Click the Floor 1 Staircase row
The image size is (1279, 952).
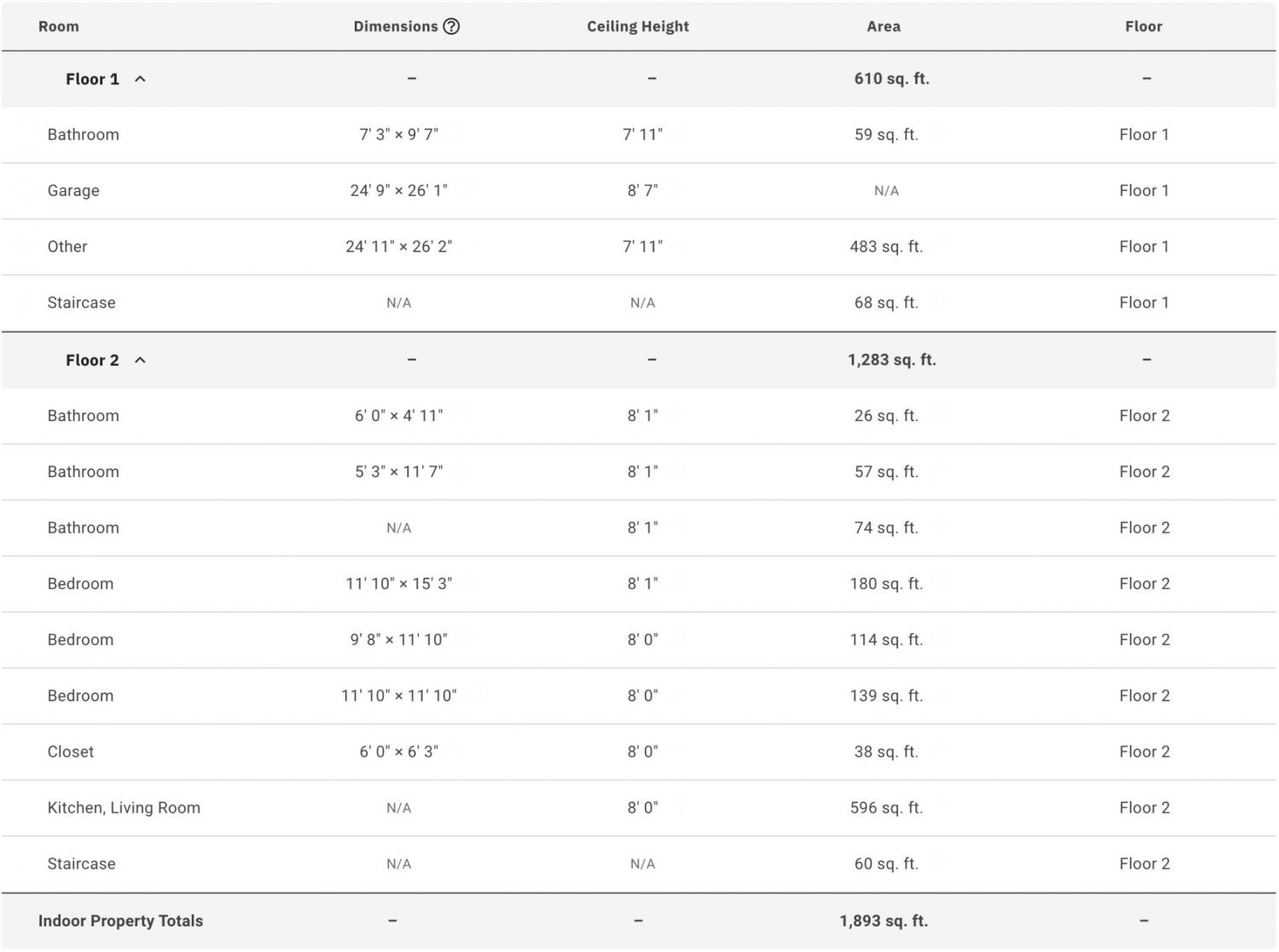(x=639, y=303)
